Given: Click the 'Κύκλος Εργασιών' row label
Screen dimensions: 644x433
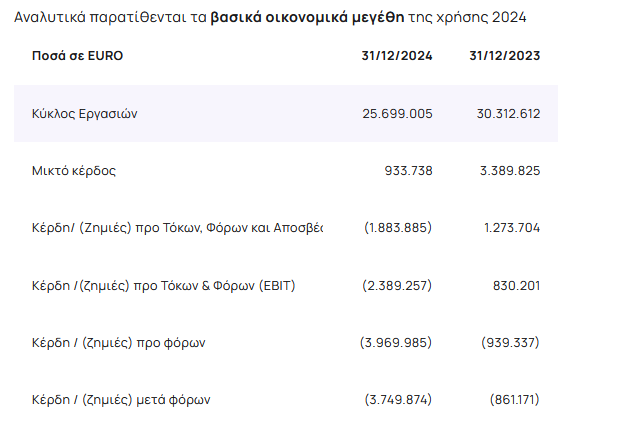Looking at the screenshot, I should point(85,114).
